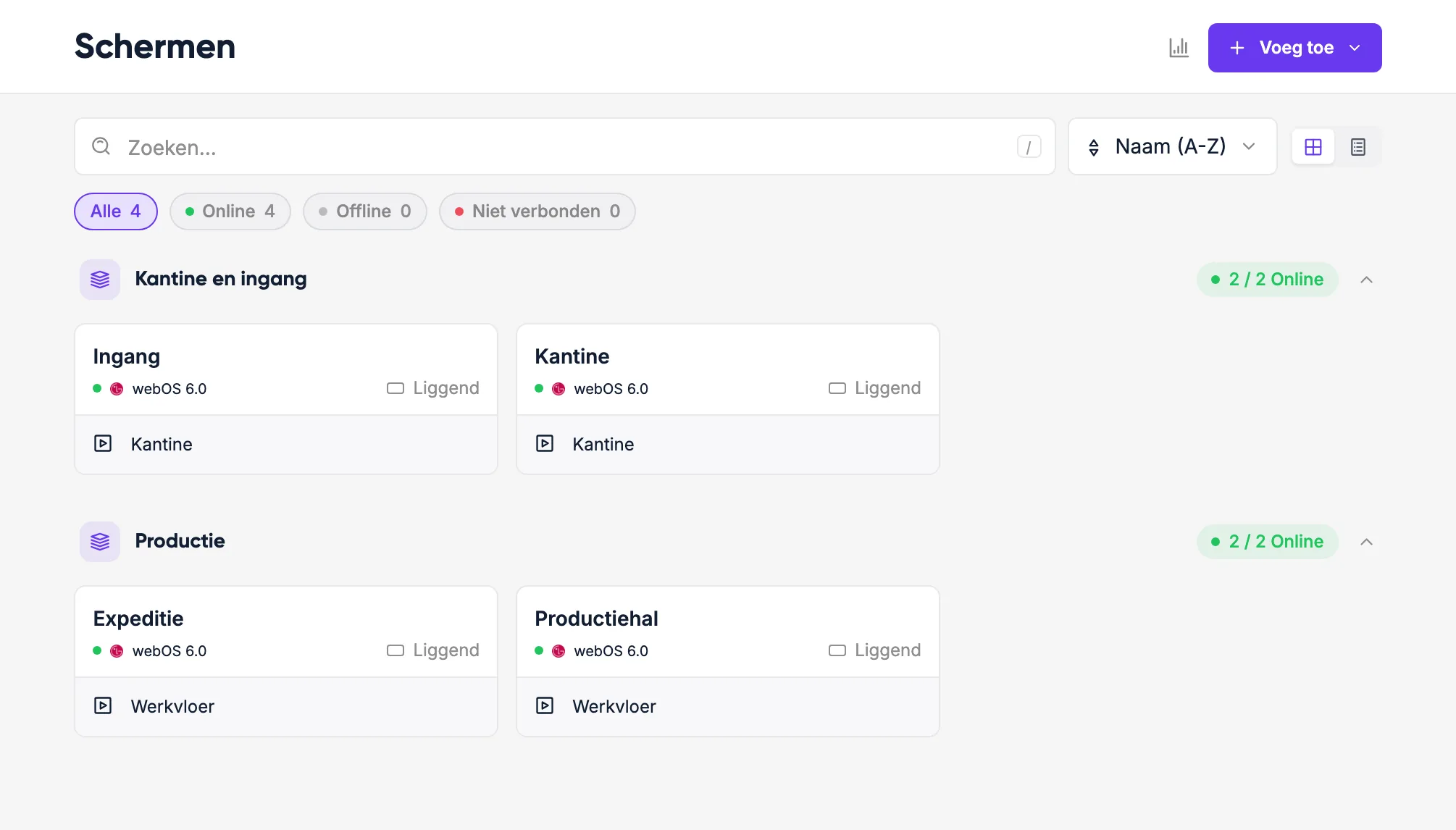Click the playlist icon on Ingang card

coord(103,443)
